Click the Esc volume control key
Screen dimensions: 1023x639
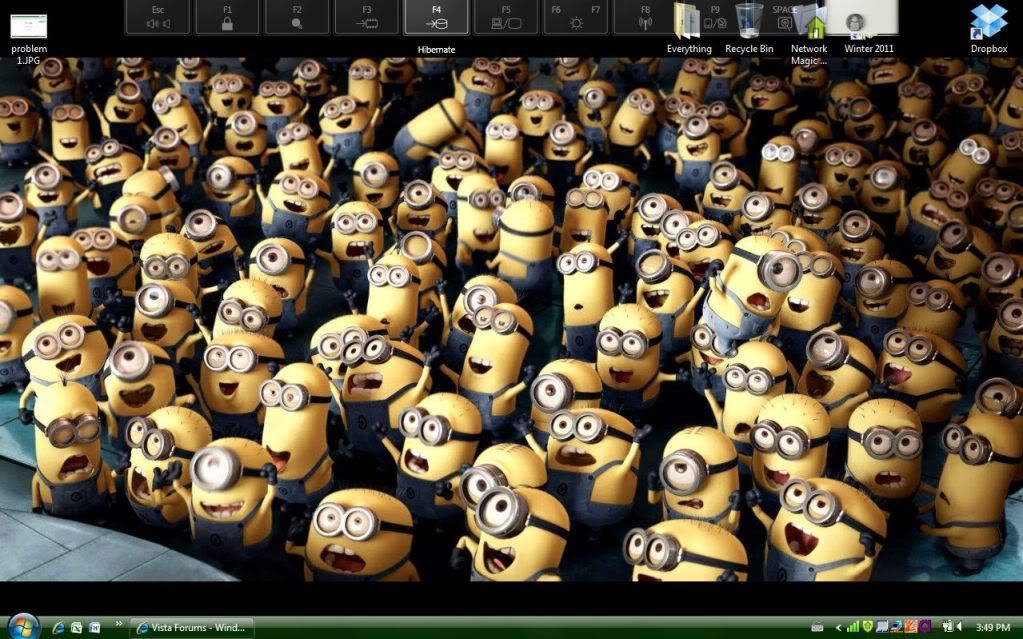click(157, 18)
